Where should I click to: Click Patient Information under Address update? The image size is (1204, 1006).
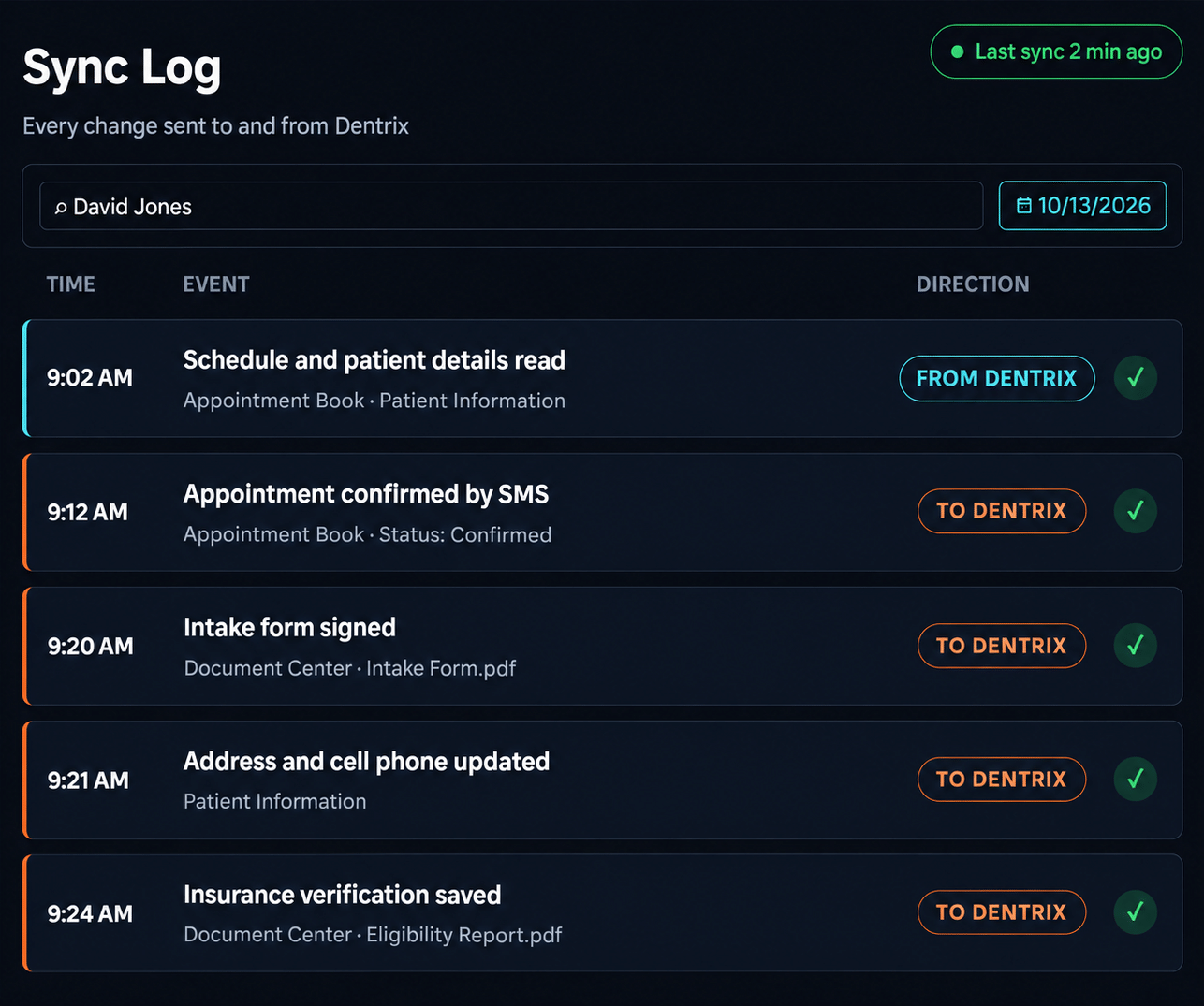[x=275, y=801]
